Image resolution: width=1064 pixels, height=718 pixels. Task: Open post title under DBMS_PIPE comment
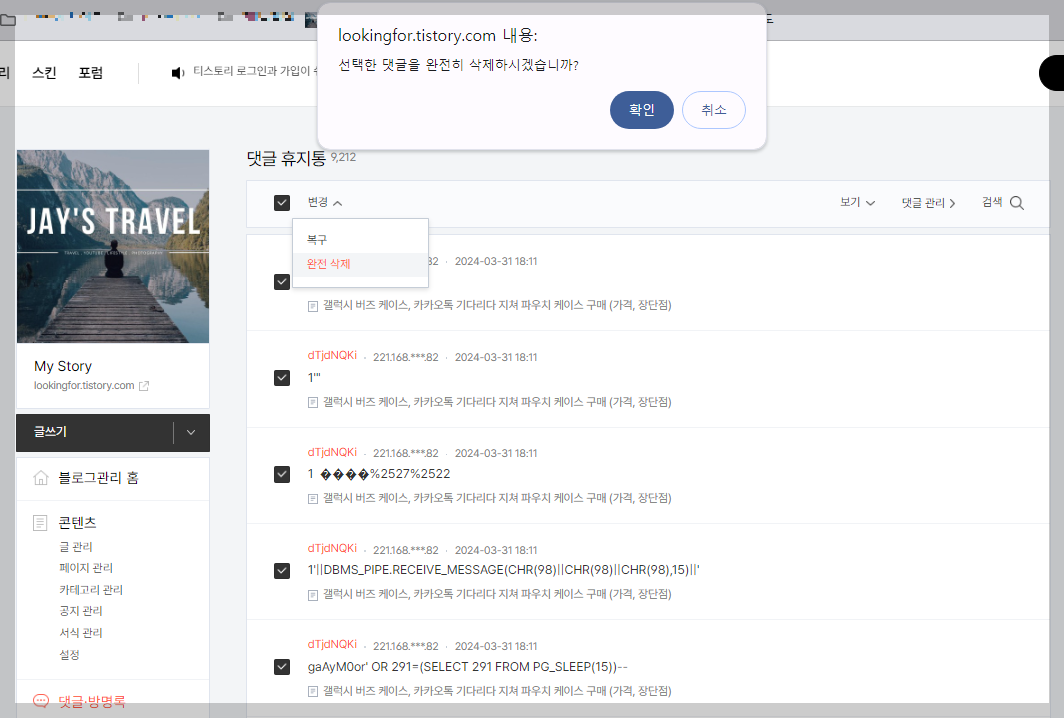497,594
